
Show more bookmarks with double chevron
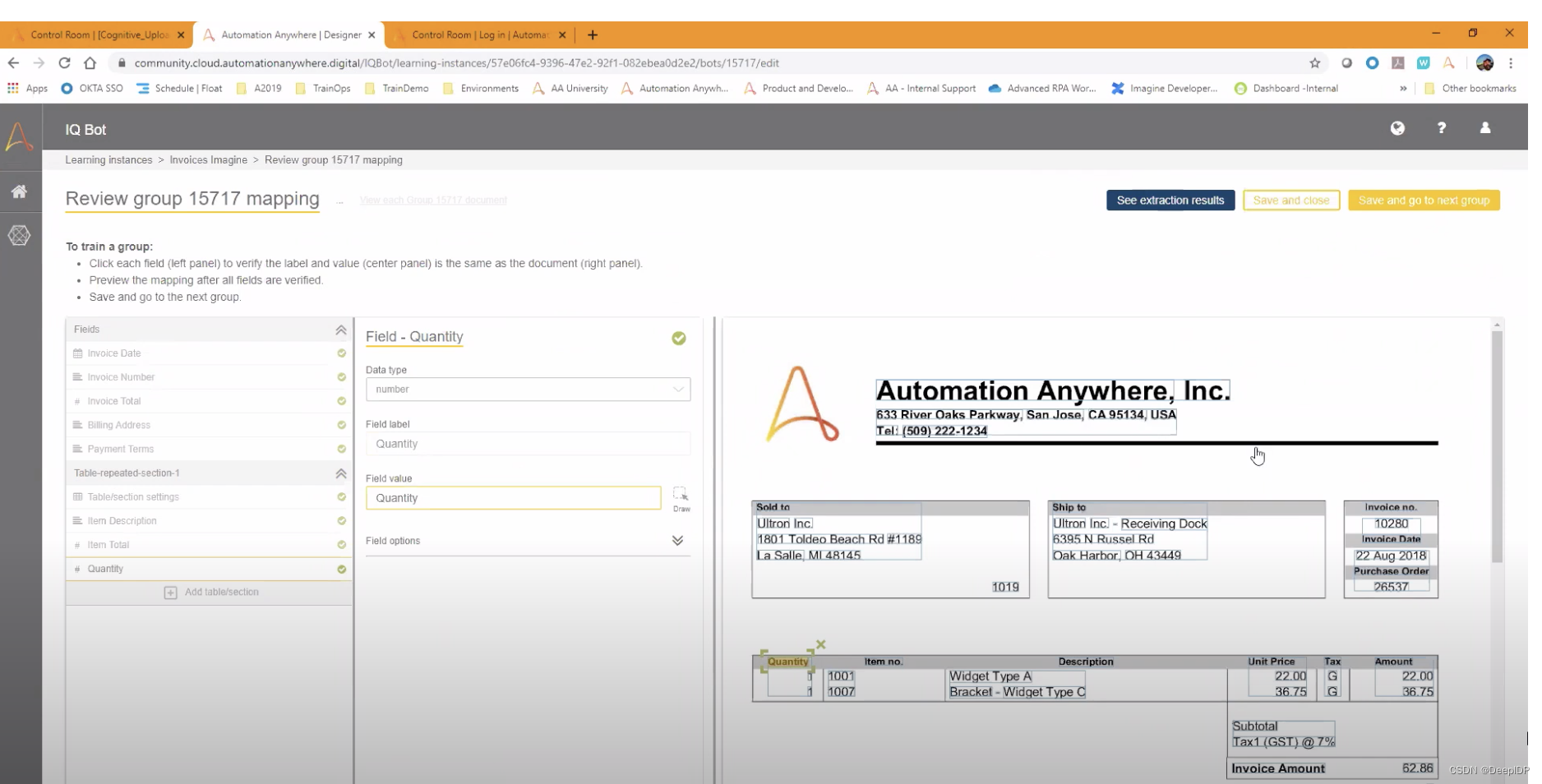1403,88
